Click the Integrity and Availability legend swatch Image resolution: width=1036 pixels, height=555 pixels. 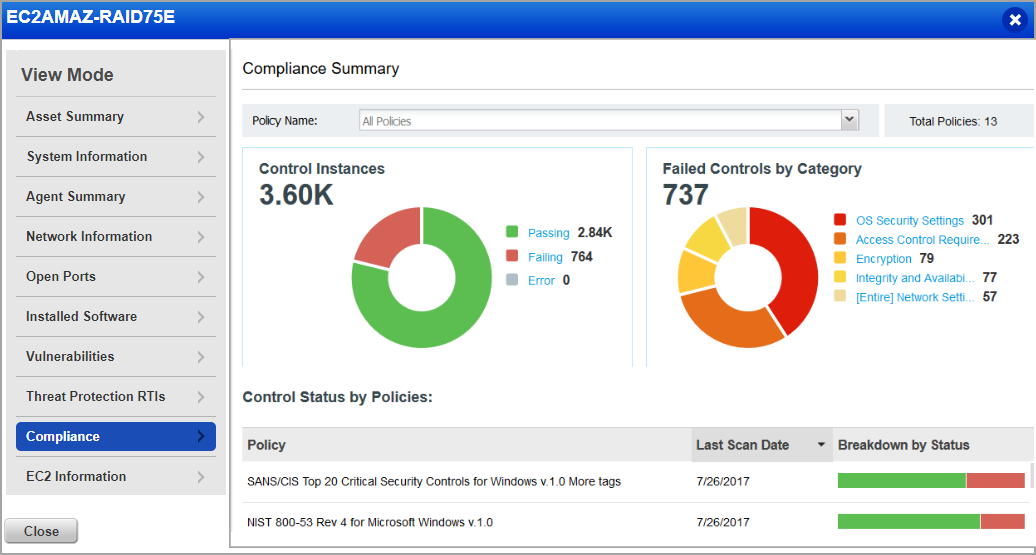coord(840,278)
